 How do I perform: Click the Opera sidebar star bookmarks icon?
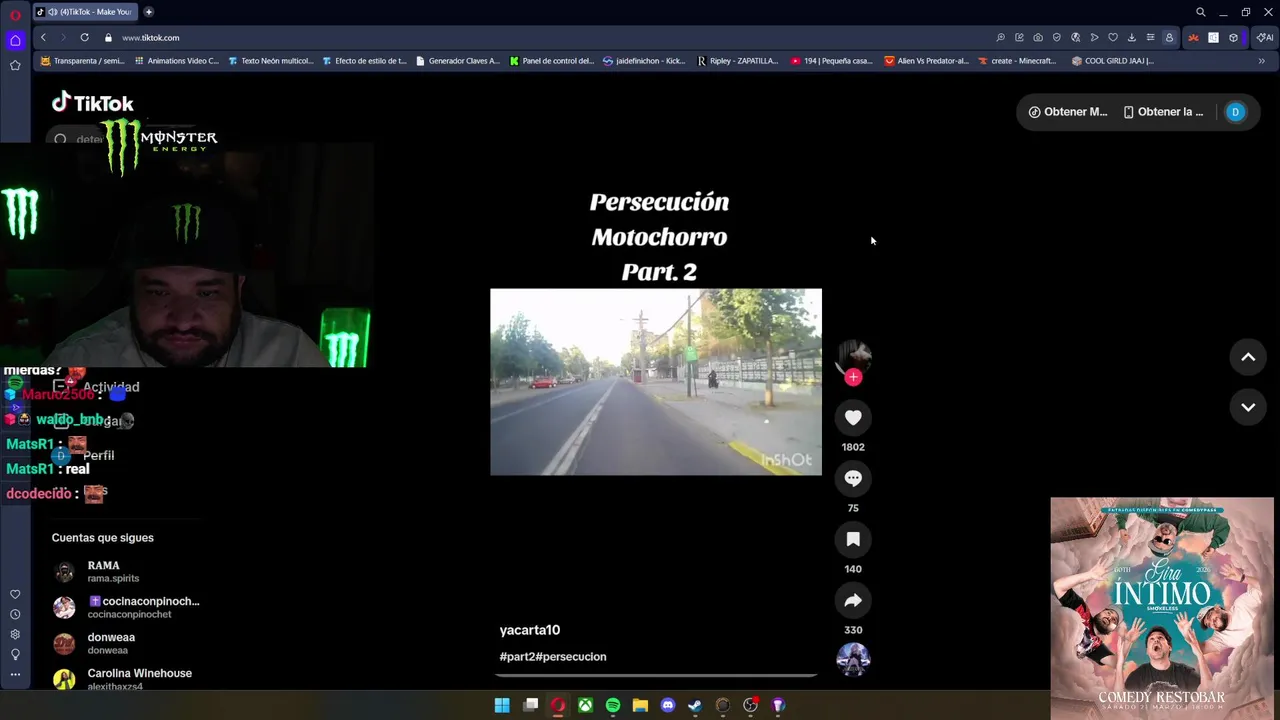point(15,66)
